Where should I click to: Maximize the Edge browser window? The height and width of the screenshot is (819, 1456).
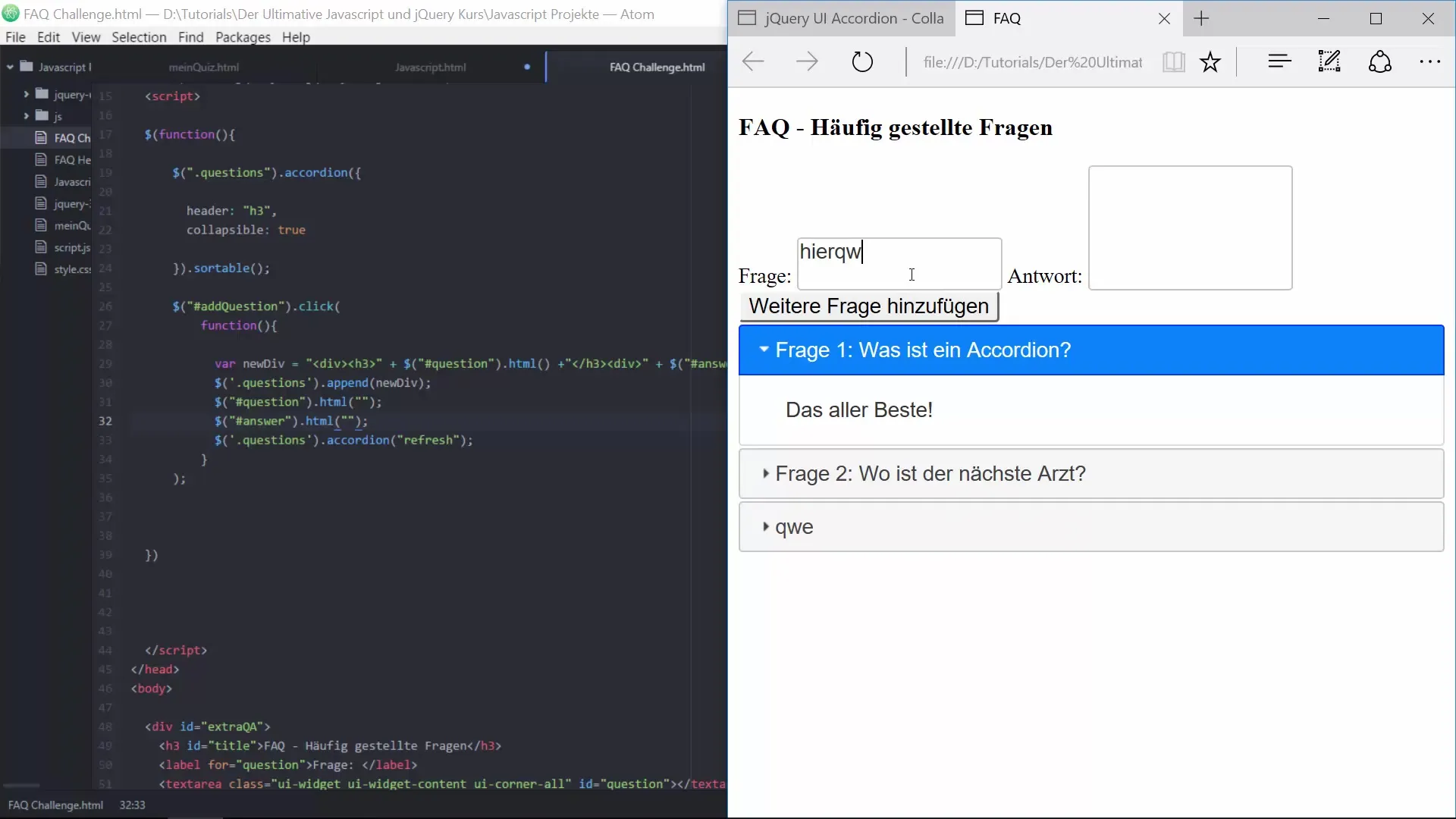(1376, 19)
